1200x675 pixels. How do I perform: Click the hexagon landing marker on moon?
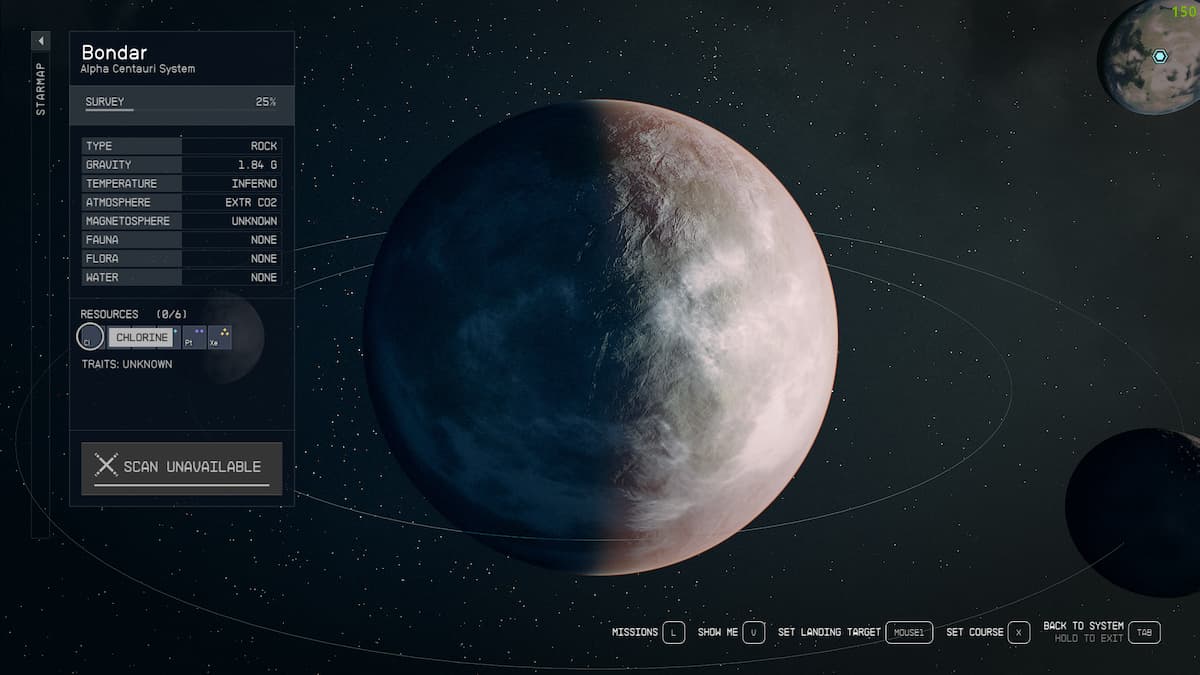(1159, 57)
